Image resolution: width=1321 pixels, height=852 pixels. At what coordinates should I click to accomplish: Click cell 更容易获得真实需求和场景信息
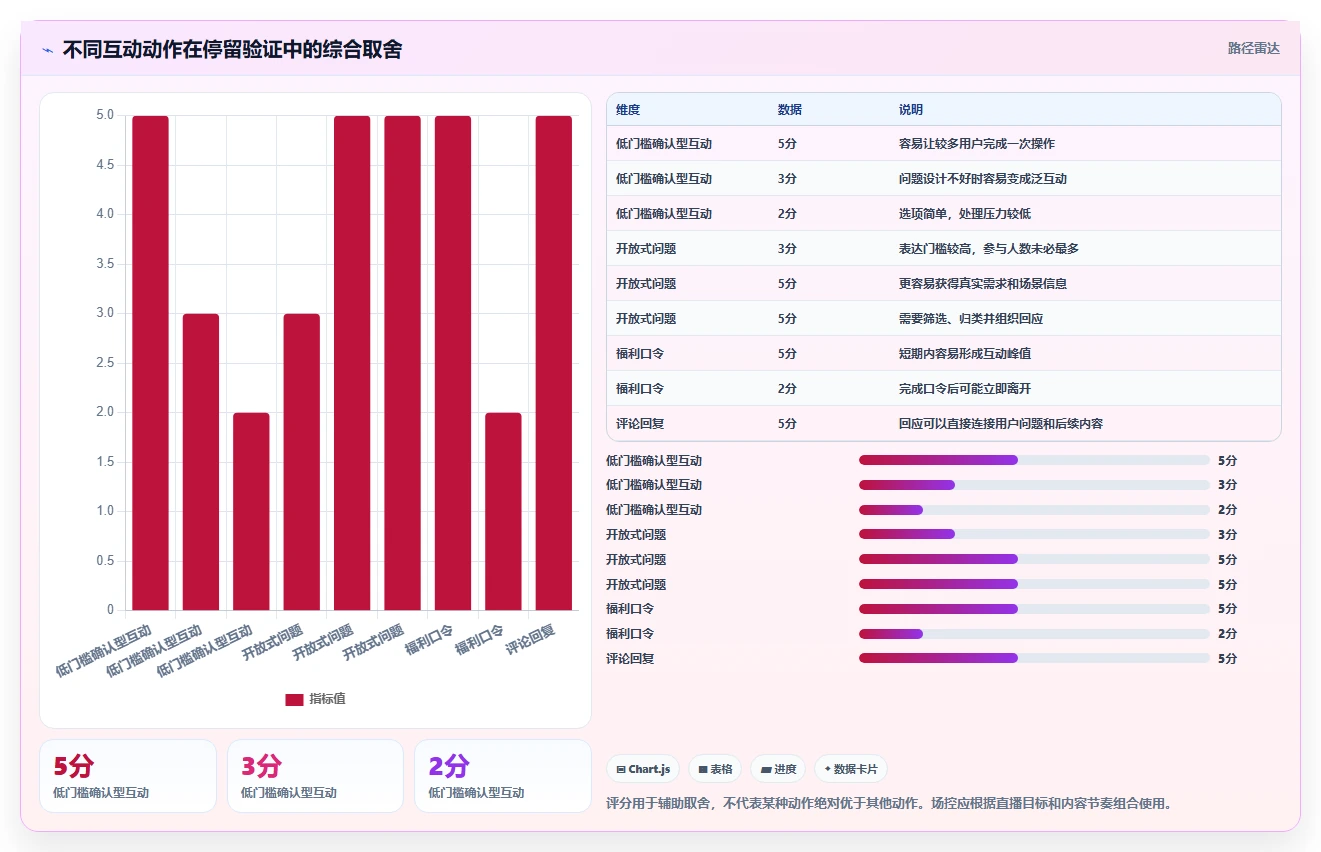tap(983, 284)
